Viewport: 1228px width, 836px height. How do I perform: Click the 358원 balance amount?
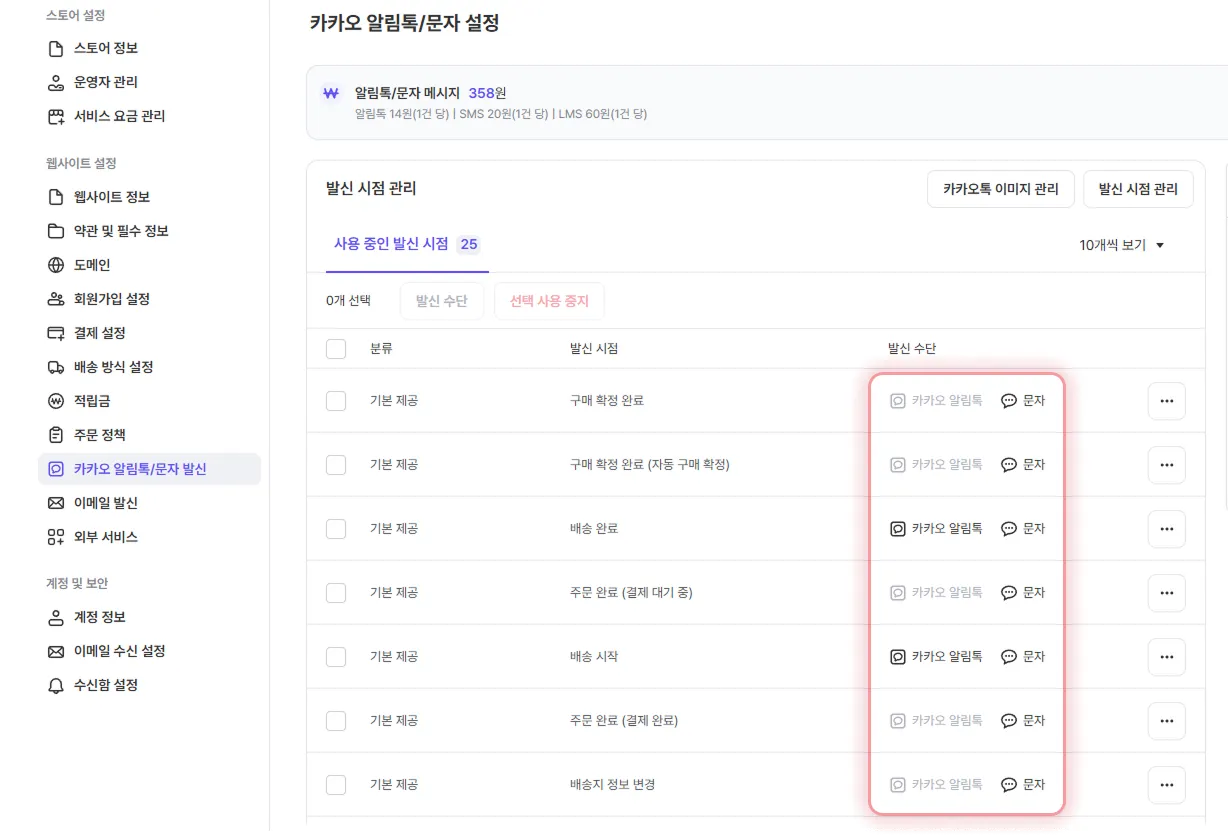tap(488, 93)
